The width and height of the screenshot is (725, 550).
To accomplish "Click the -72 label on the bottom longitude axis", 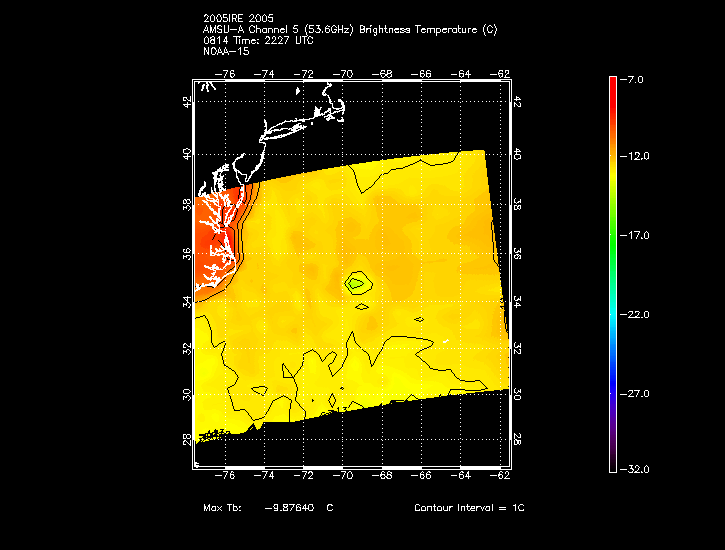I will coord(303,476).
